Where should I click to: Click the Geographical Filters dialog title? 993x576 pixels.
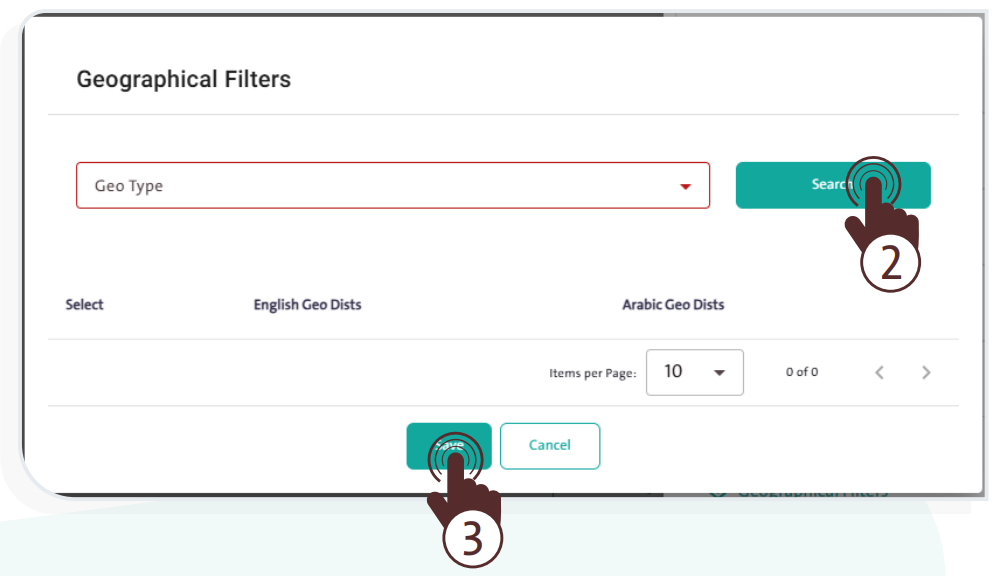pos(184,79)
